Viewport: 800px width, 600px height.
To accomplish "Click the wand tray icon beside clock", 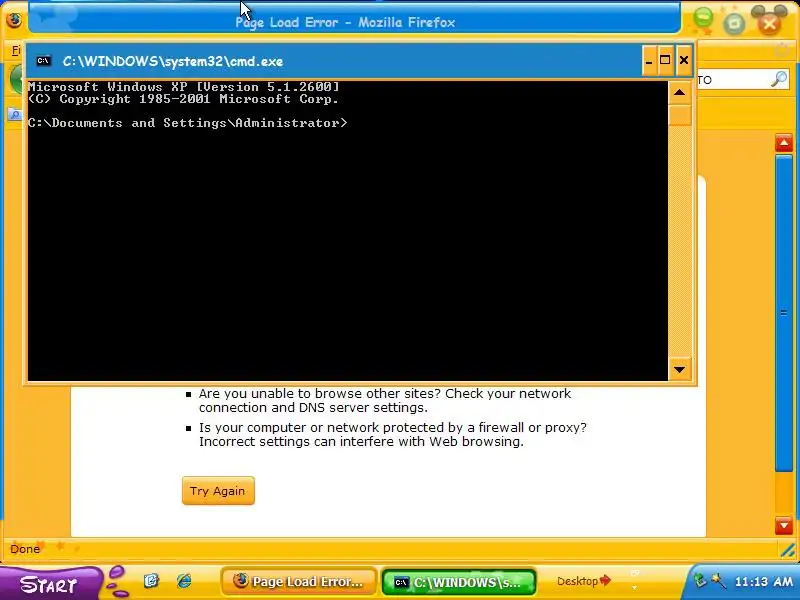I will 718,581.
